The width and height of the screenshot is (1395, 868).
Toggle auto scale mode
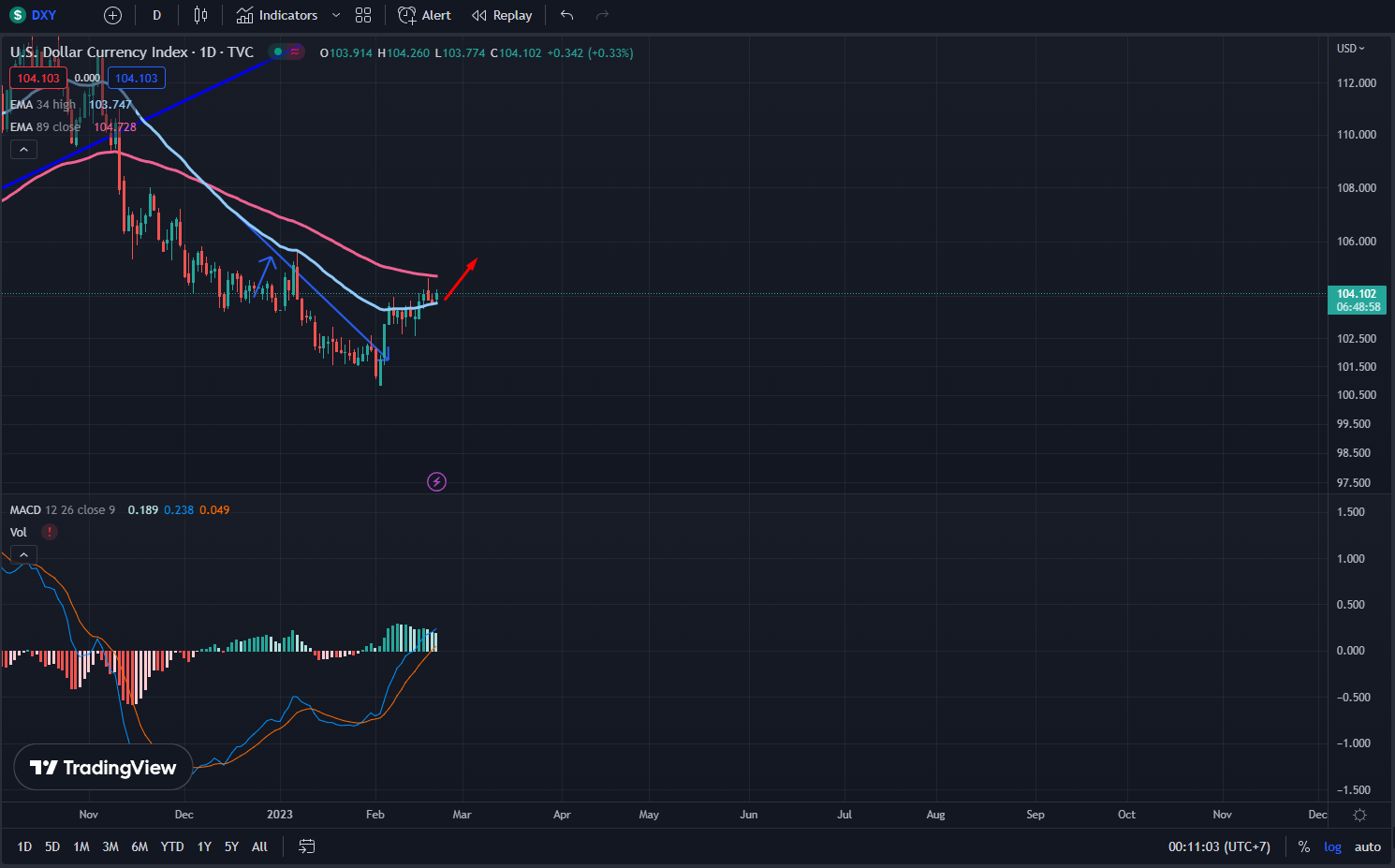[x=1367, y=846]
